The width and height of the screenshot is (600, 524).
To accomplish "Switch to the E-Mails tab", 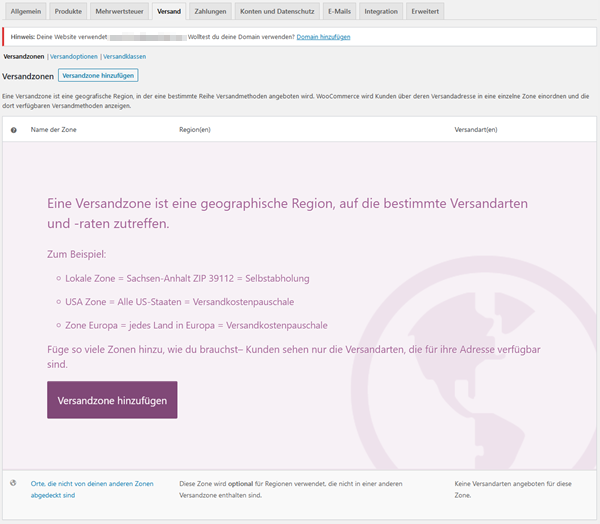I will tap(339, 11).
